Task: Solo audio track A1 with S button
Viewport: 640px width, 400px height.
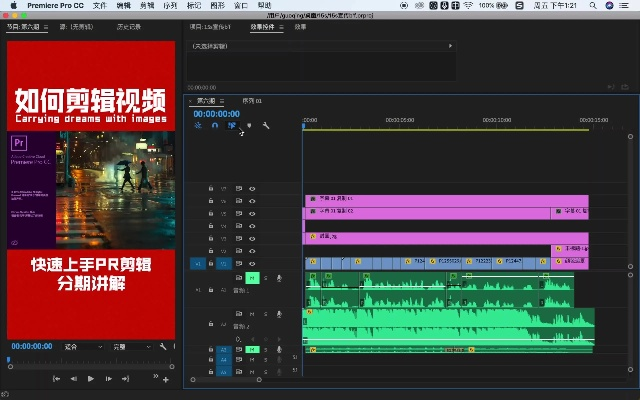Action: pos(265,277)
